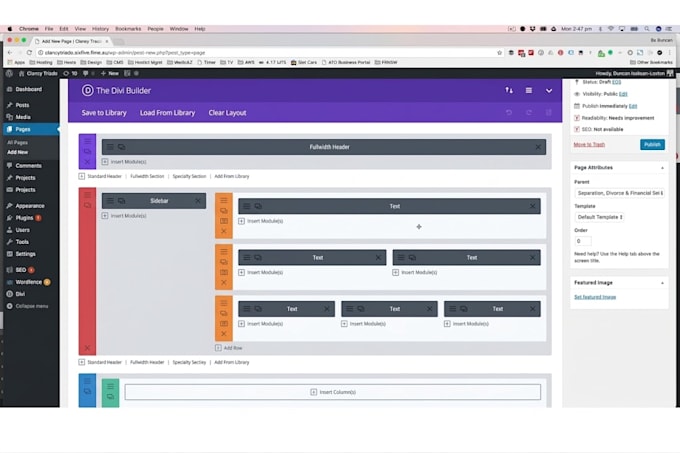Delete the single-column Text row
This screenshot has width=680, height=453.
[x=224, y=231]
